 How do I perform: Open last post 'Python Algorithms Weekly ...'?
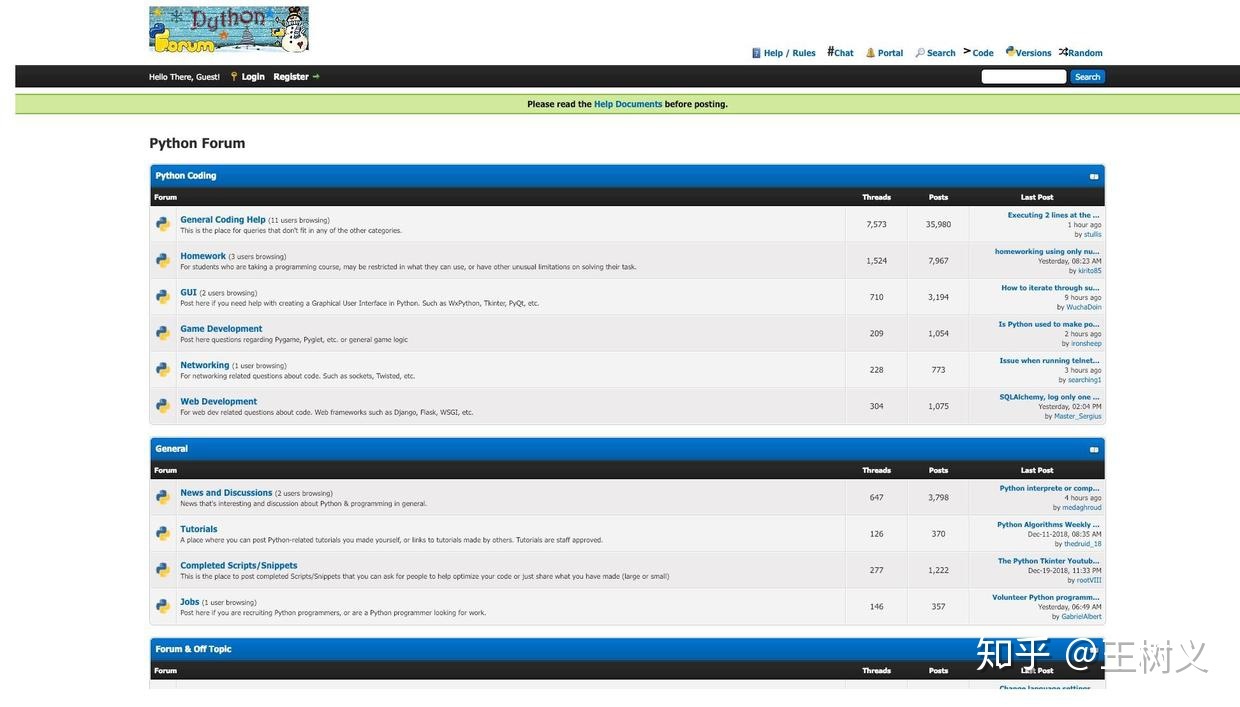pyautogui.click(x=1048, y=525)
